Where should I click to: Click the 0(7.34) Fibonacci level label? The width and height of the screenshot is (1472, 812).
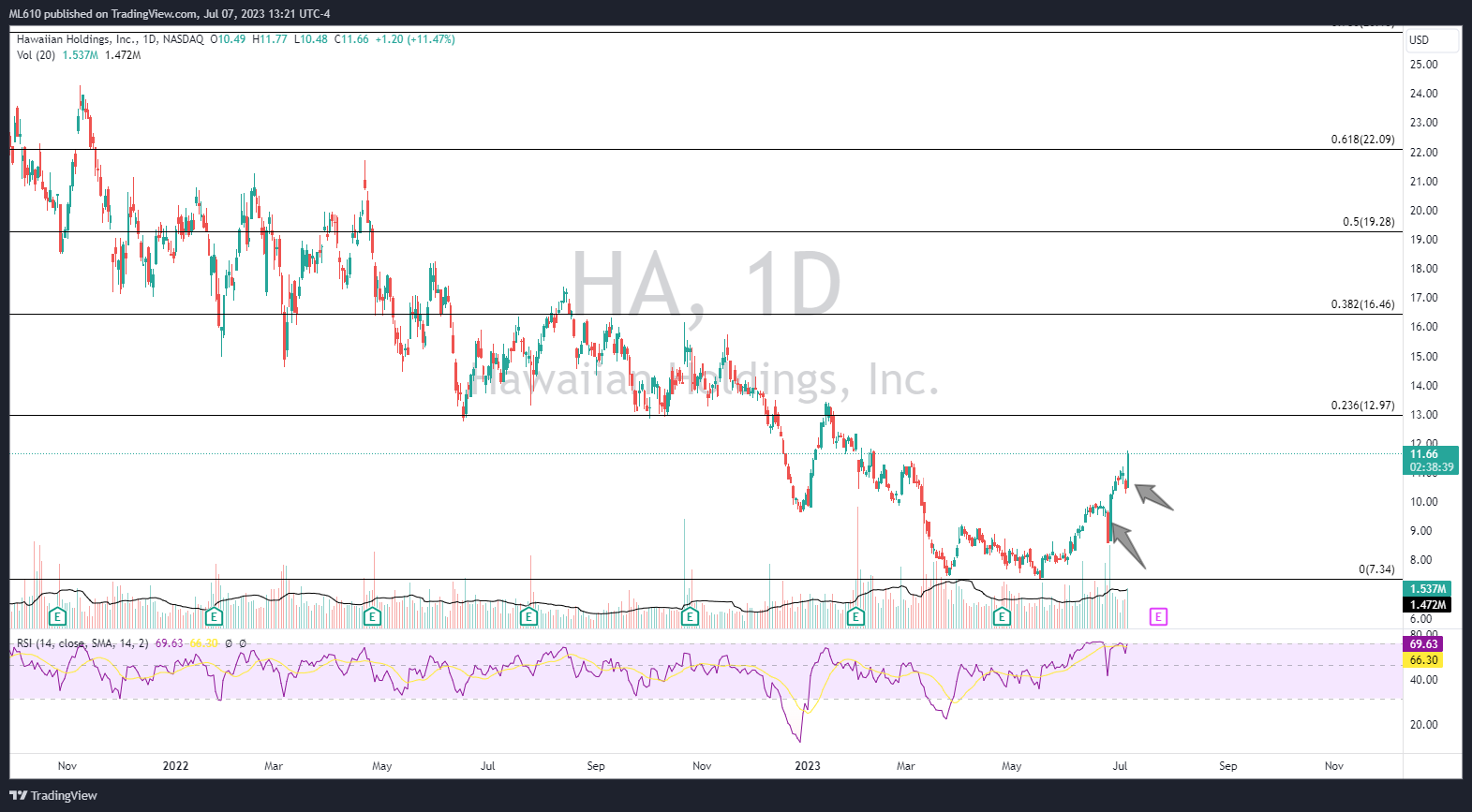1376,569
